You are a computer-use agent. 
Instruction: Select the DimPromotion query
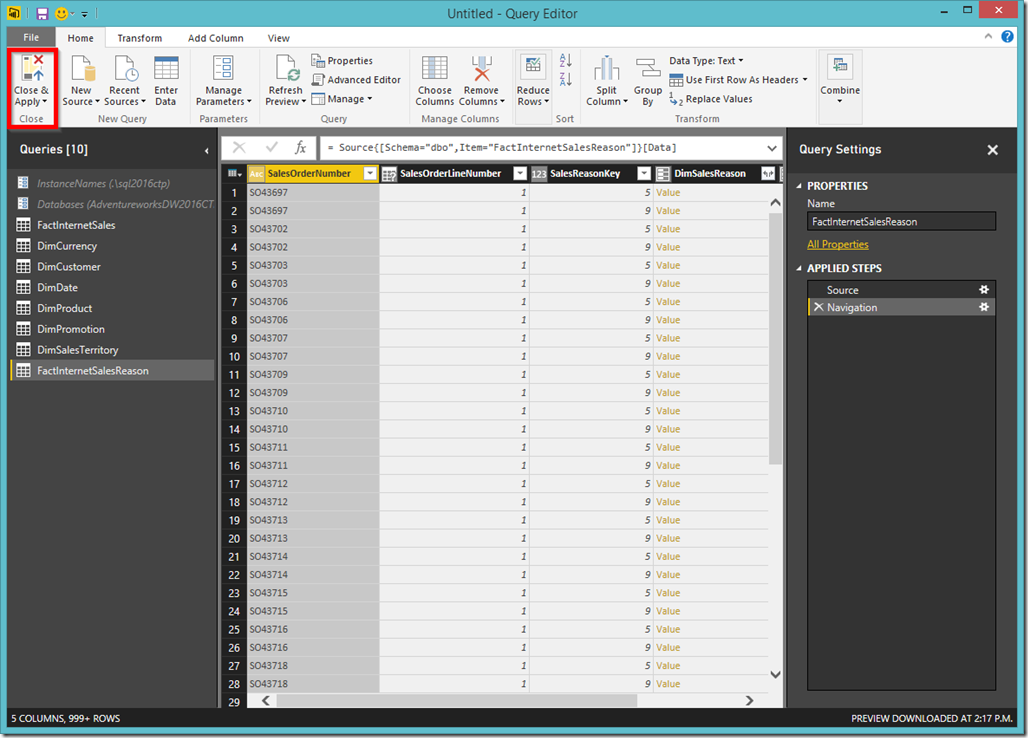112,329
